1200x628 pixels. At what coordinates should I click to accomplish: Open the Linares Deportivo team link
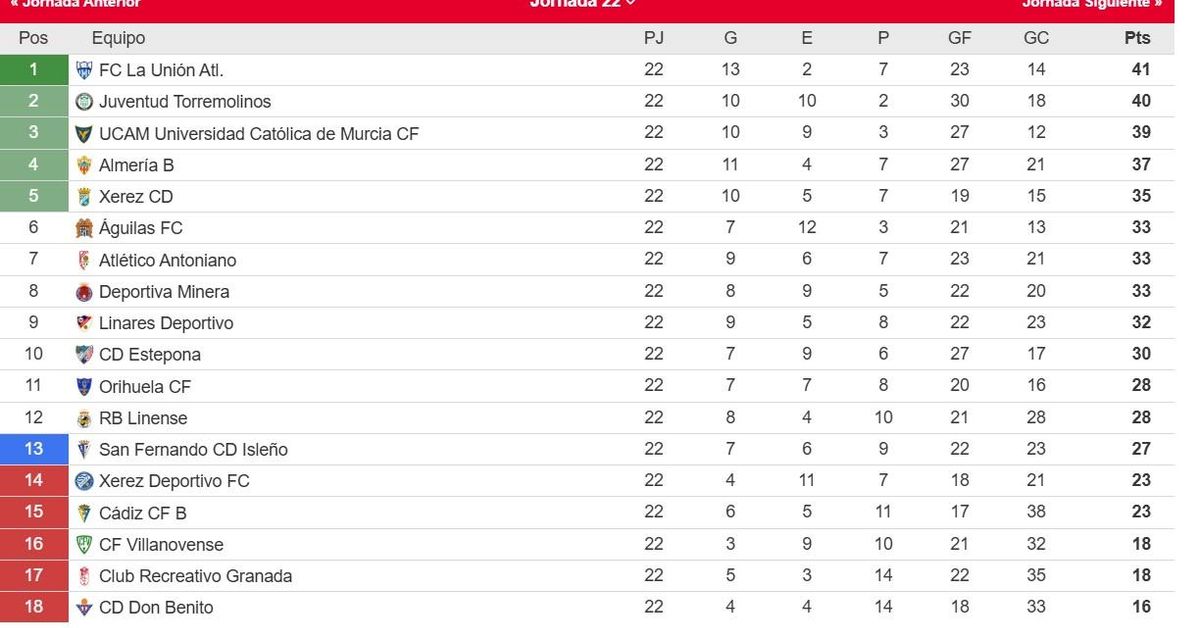(166, 324)
